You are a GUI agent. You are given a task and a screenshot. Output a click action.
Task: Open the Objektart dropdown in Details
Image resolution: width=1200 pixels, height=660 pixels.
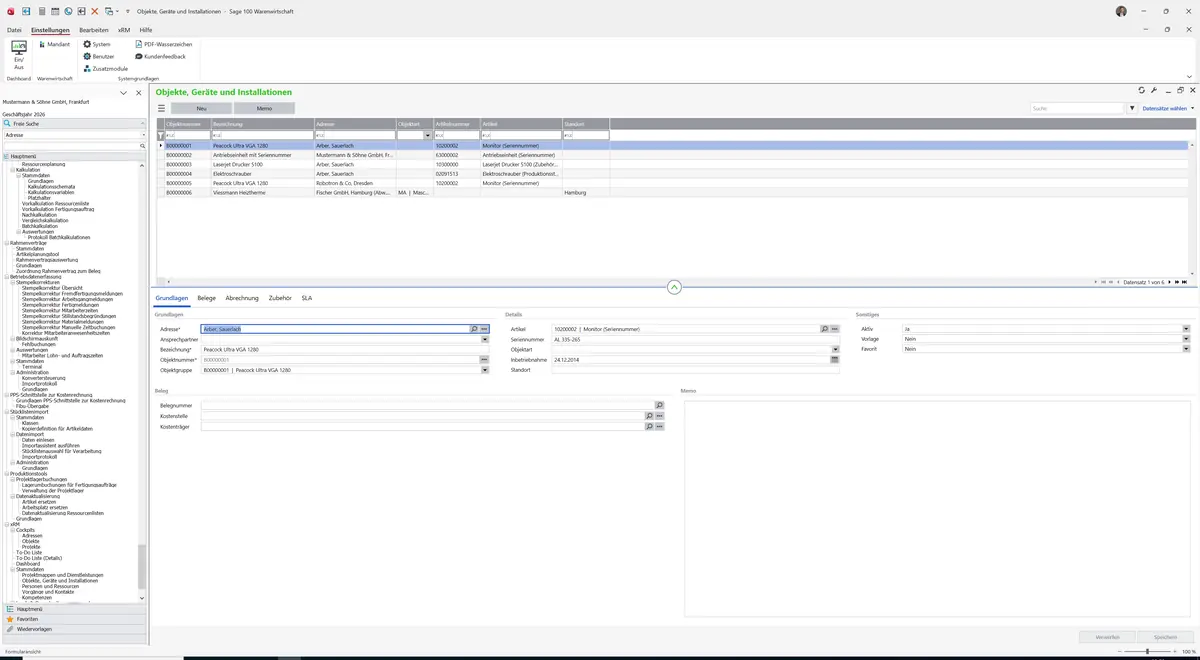[834, 349]
